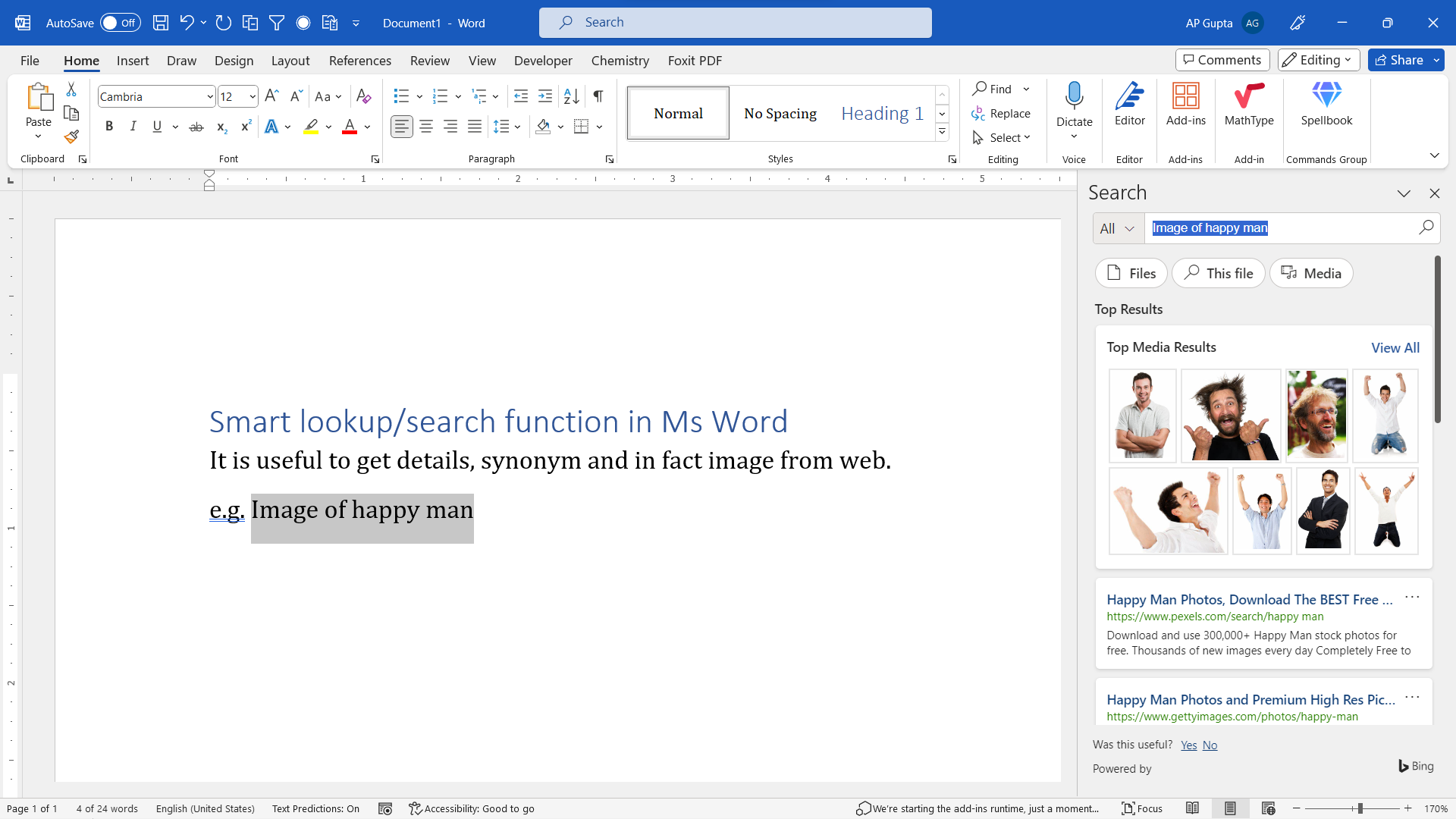1456x819 pixels.
Task: Open the MathType add-in
Action: point(1248,106)
